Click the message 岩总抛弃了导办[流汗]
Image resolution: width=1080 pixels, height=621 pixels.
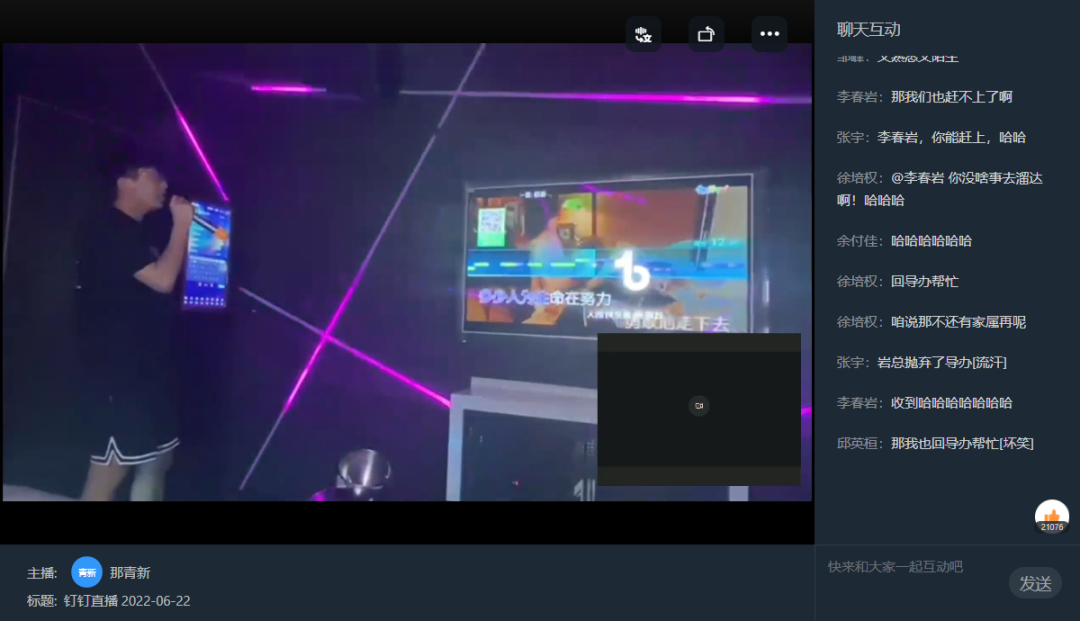pyautogui.click(x=942, y=362)
